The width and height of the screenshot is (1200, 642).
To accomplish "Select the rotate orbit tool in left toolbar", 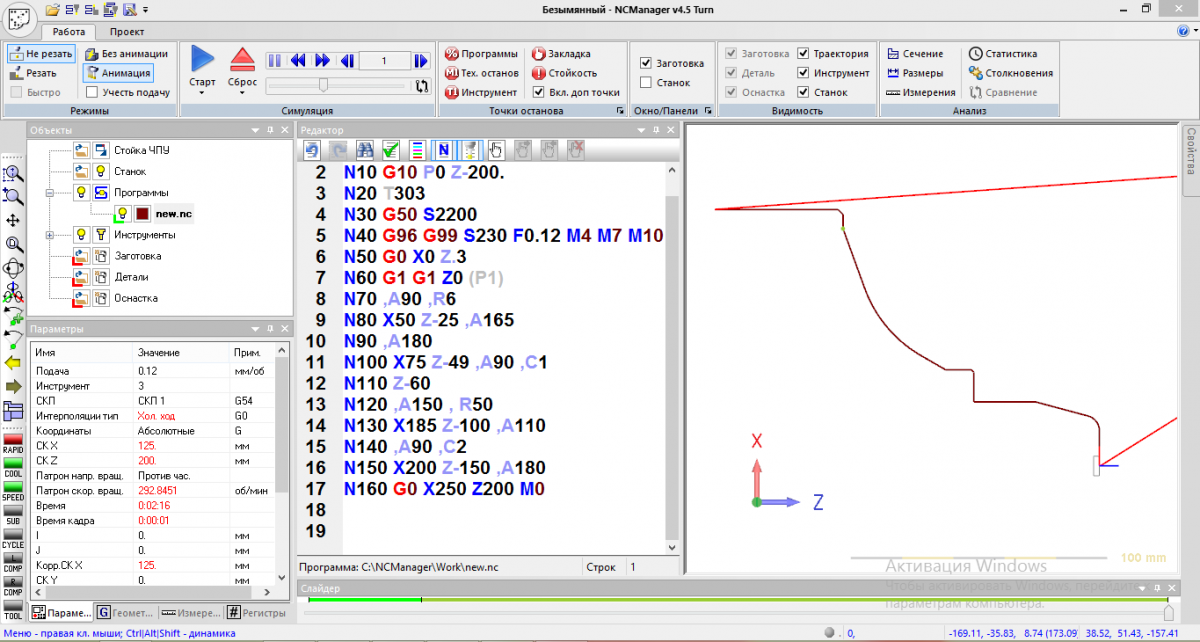I will (13, 267).
